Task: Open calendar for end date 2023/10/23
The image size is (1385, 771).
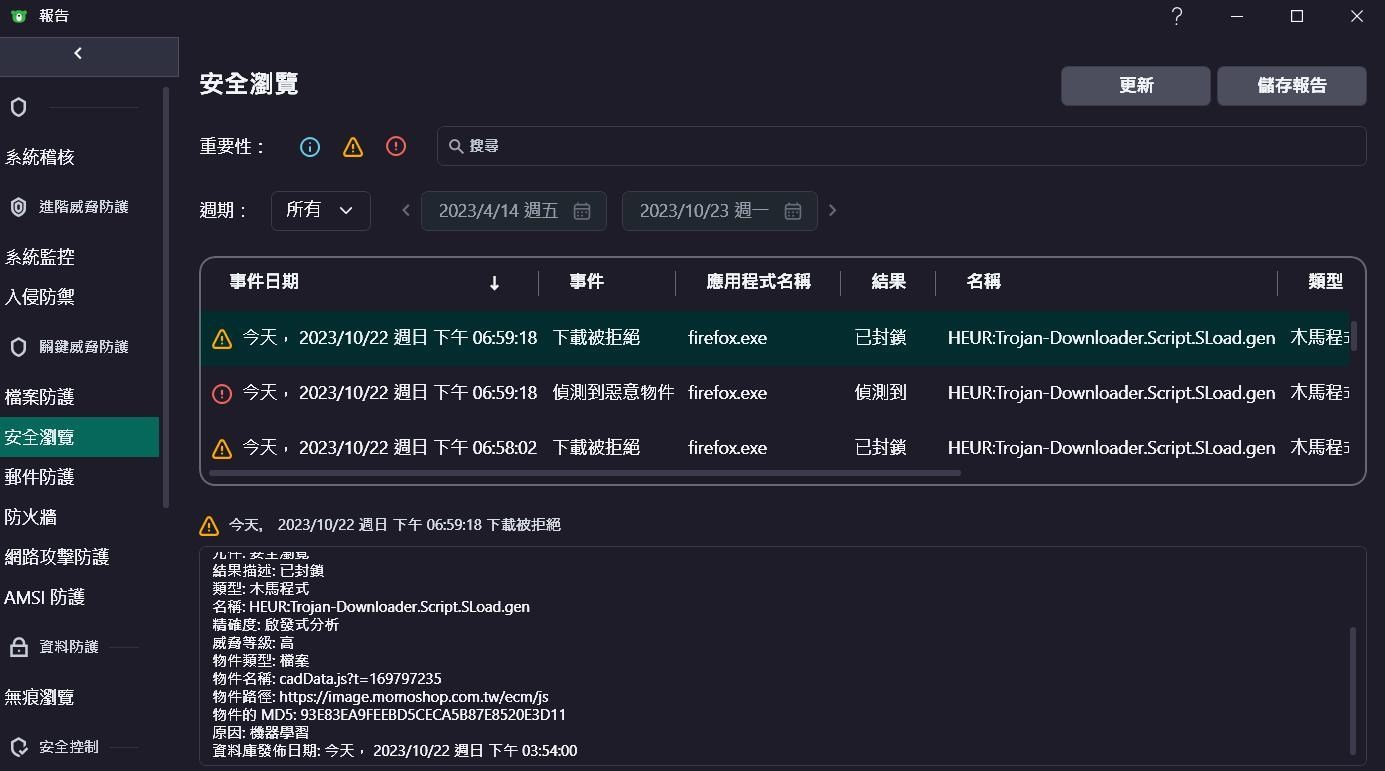Action: coord(793,211)
